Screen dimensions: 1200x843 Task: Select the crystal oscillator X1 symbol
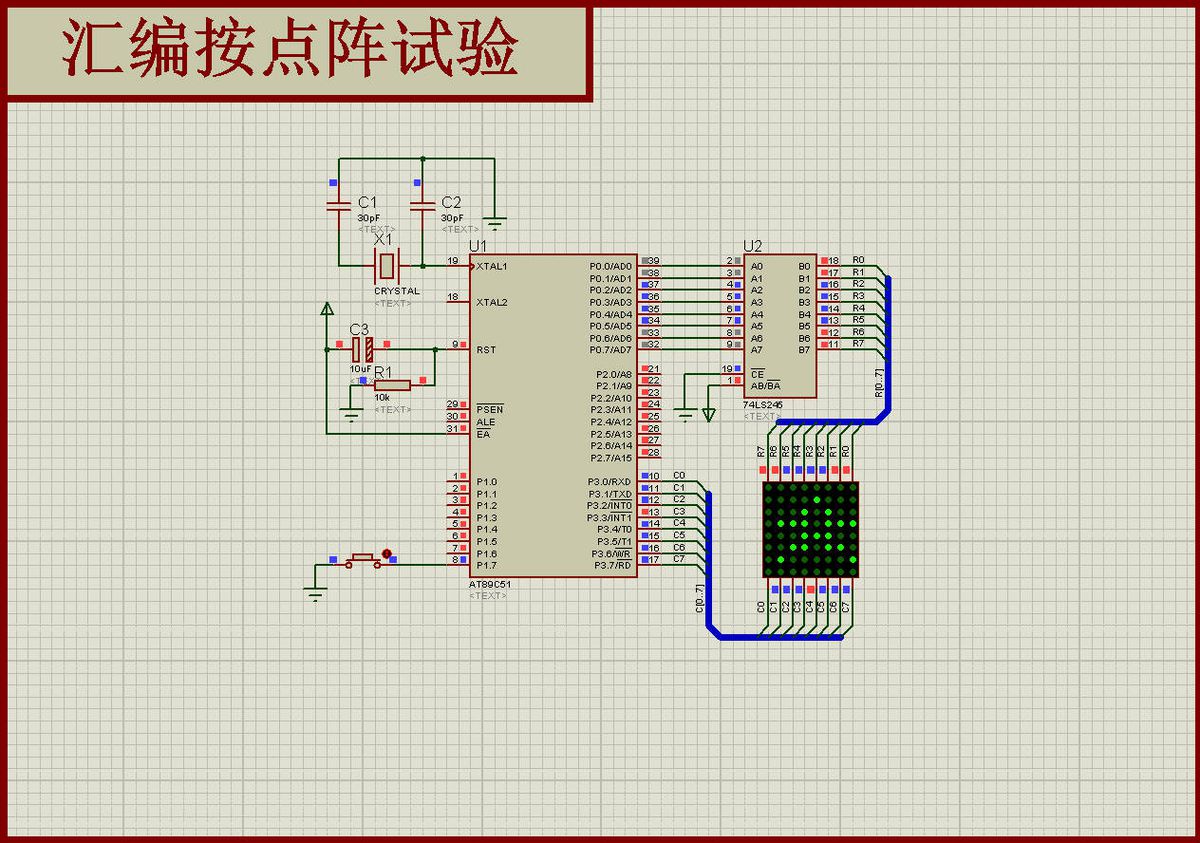(x=386, y=266)
